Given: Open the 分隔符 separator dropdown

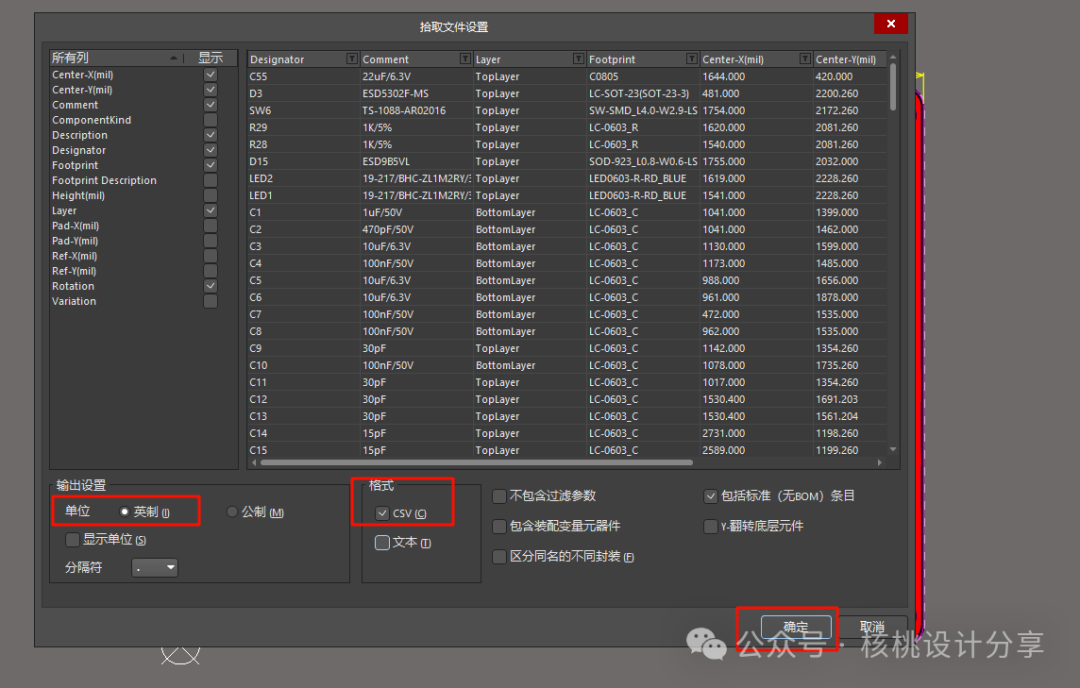Looking at the screenshot, I should 155,567.
